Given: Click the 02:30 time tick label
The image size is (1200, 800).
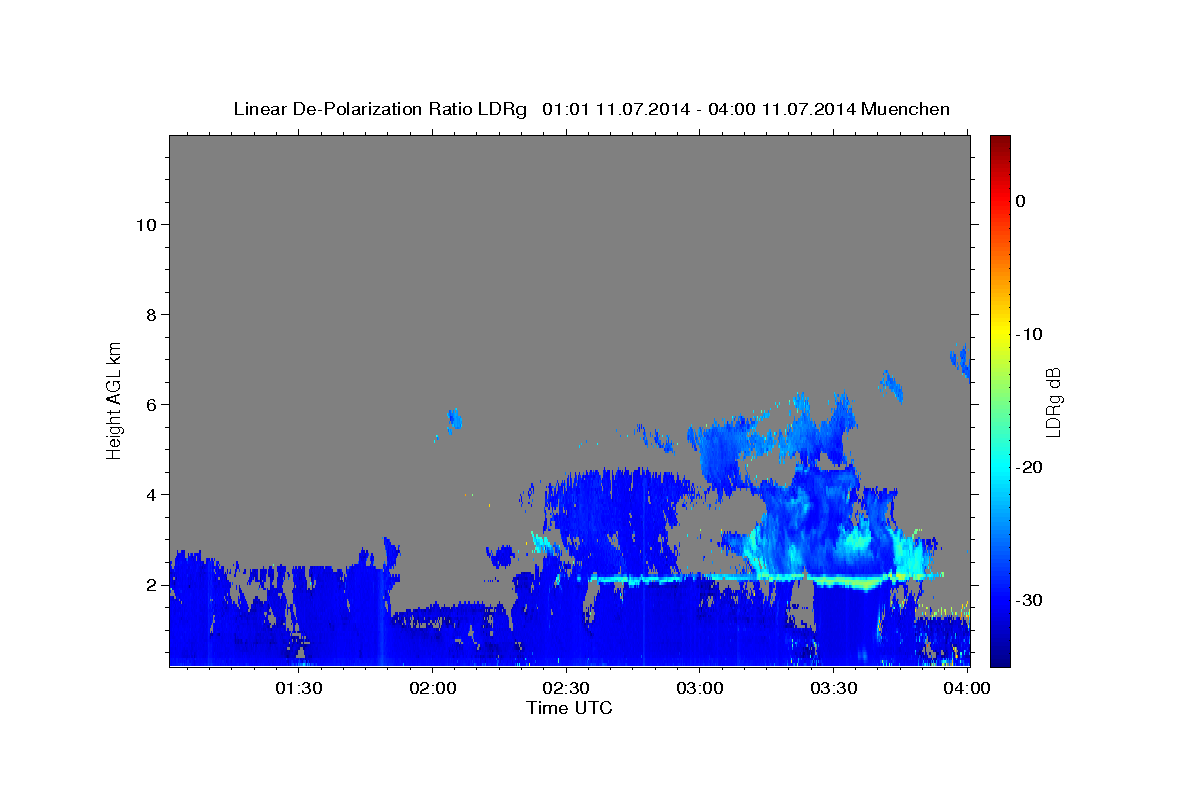Looking at the screenshot, I should (565, 688).
